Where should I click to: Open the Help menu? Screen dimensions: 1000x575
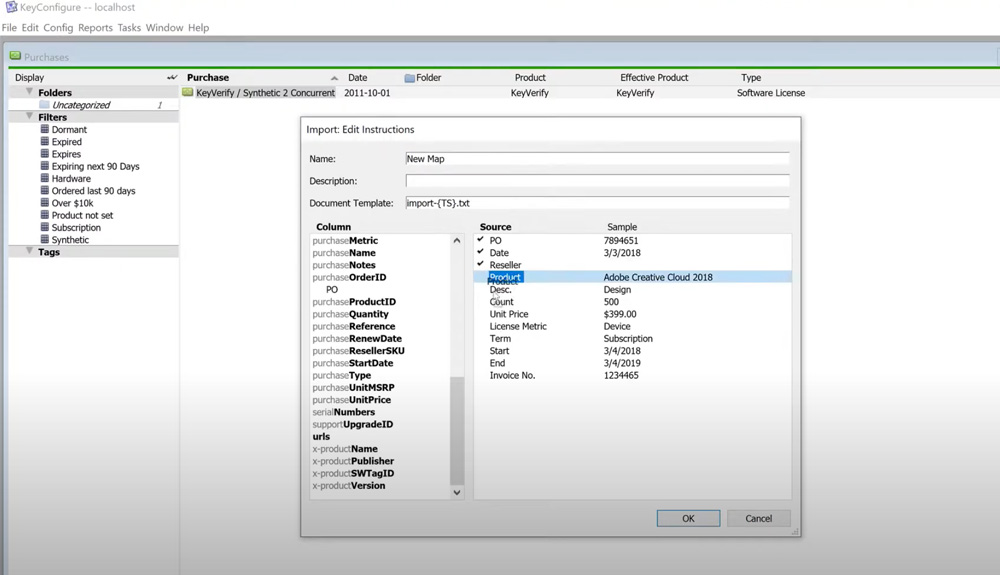tap(198, 27)
